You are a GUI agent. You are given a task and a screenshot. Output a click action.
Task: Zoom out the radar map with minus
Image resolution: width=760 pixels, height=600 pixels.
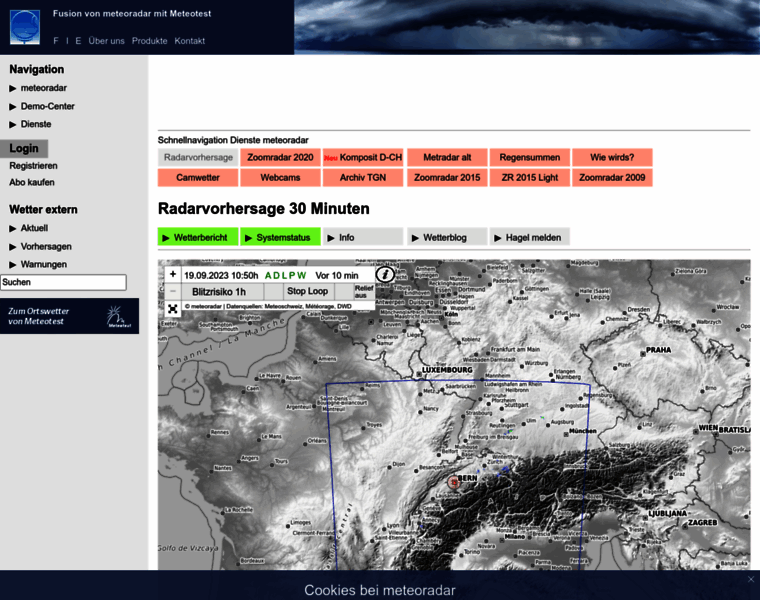[173, 291]
